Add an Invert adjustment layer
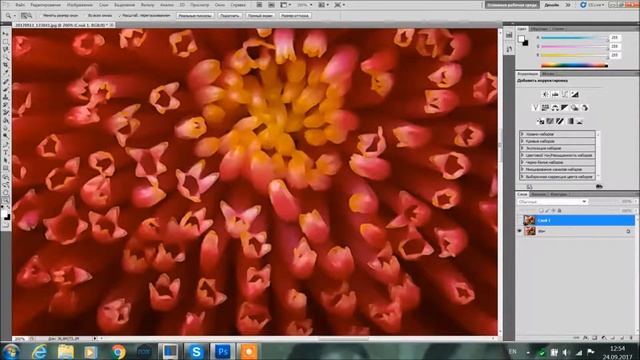 (x=541, y=121)
